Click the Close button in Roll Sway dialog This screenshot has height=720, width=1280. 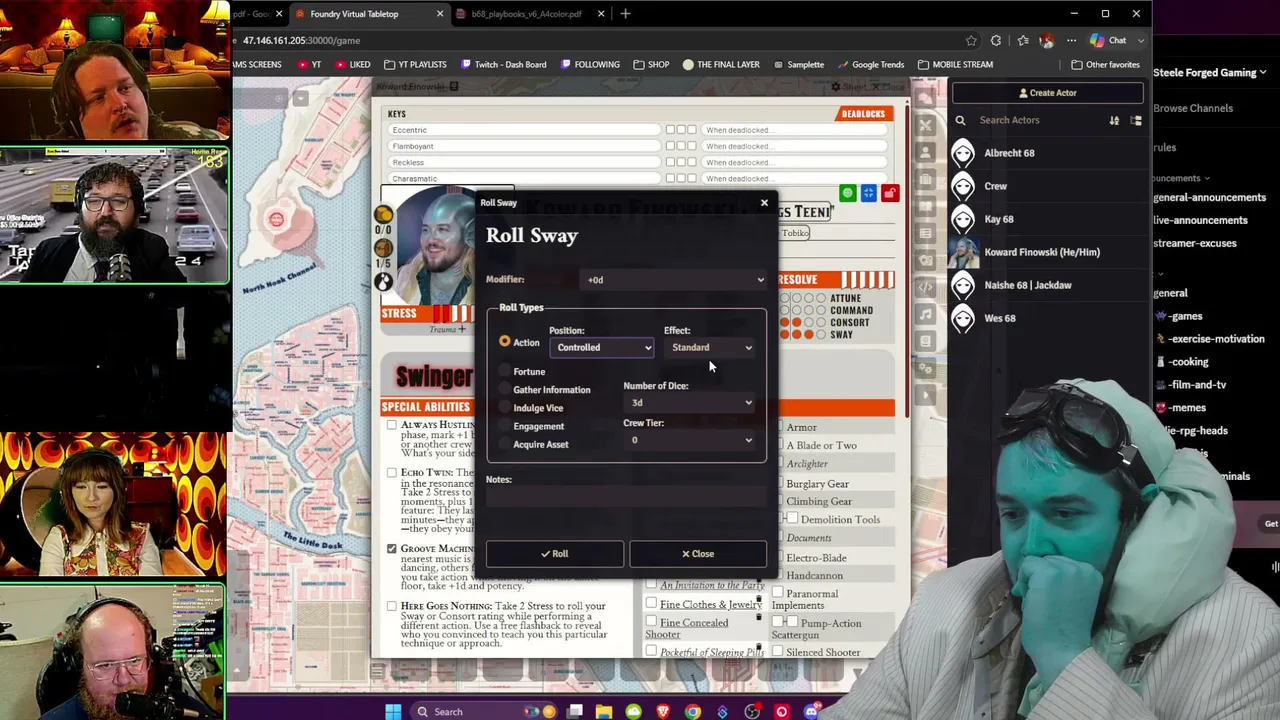point(698,554)
